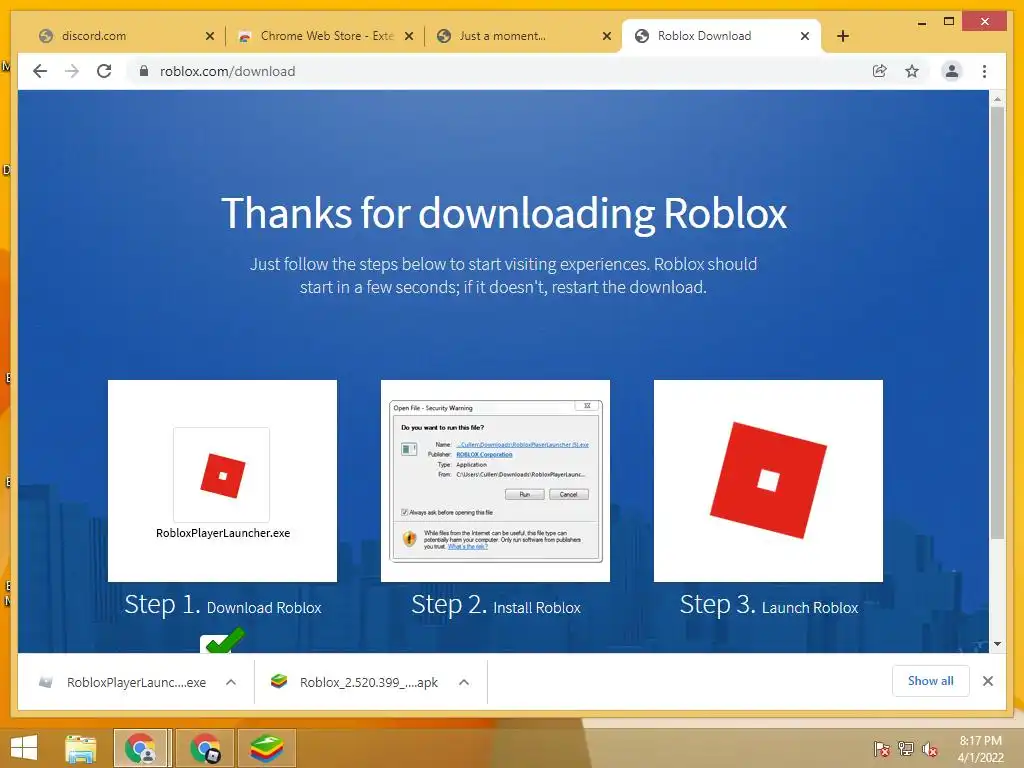This screenshot has width=1024, height=768.
Task: Open Chrome three-dot menu
Action: tap(984, 71)
